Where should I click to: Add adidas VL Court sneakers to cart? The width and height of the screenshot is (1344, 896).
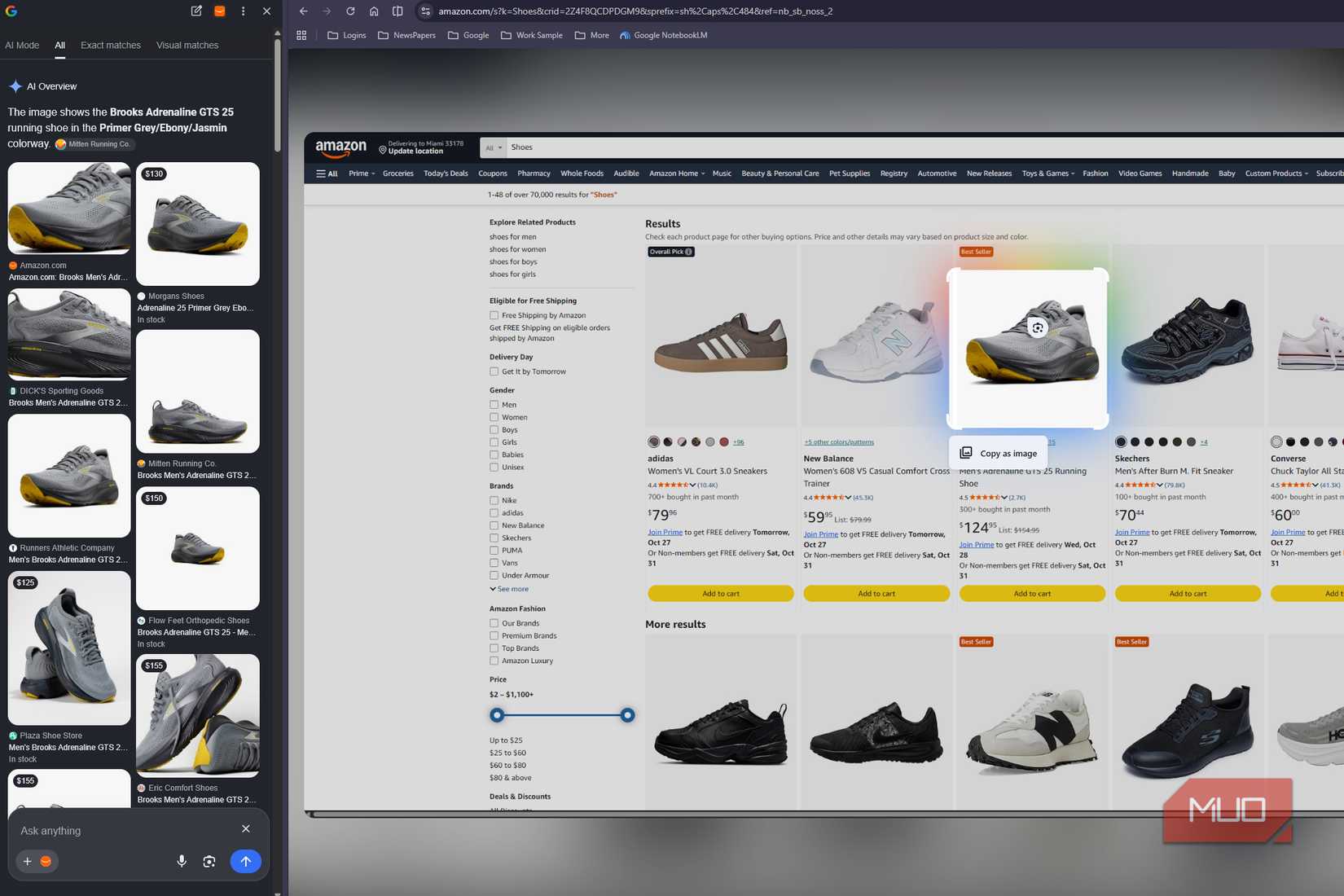click(721, 594)
